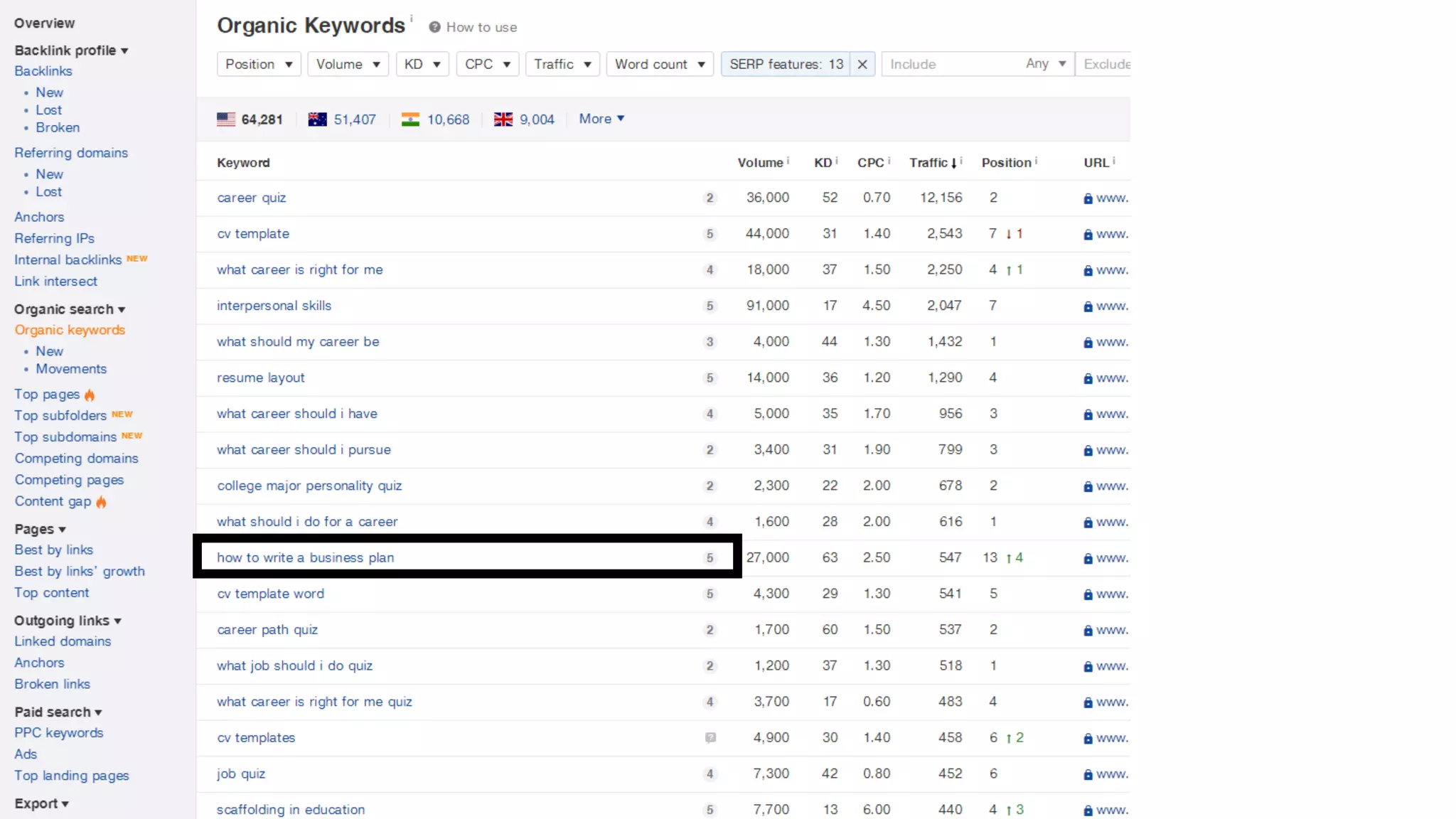Click the SERP features badge for career quiz
Viewport: 1456px width, 819px height.
coord(709,198)
